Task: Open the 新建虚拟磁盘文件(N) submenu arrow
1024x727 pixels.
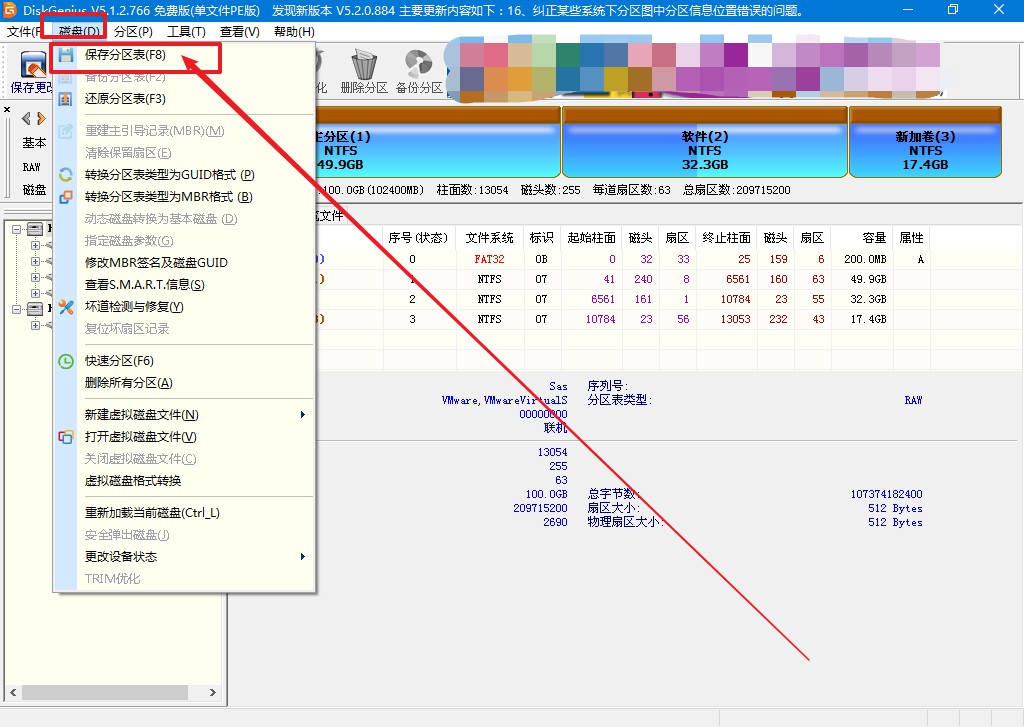Action: (302, 415)
